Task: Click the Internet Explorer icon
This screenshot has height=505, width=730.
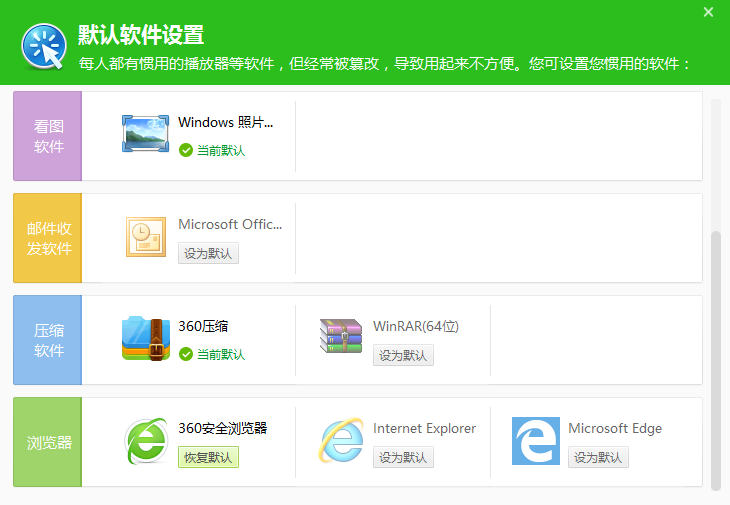Action: click(341, 440)
